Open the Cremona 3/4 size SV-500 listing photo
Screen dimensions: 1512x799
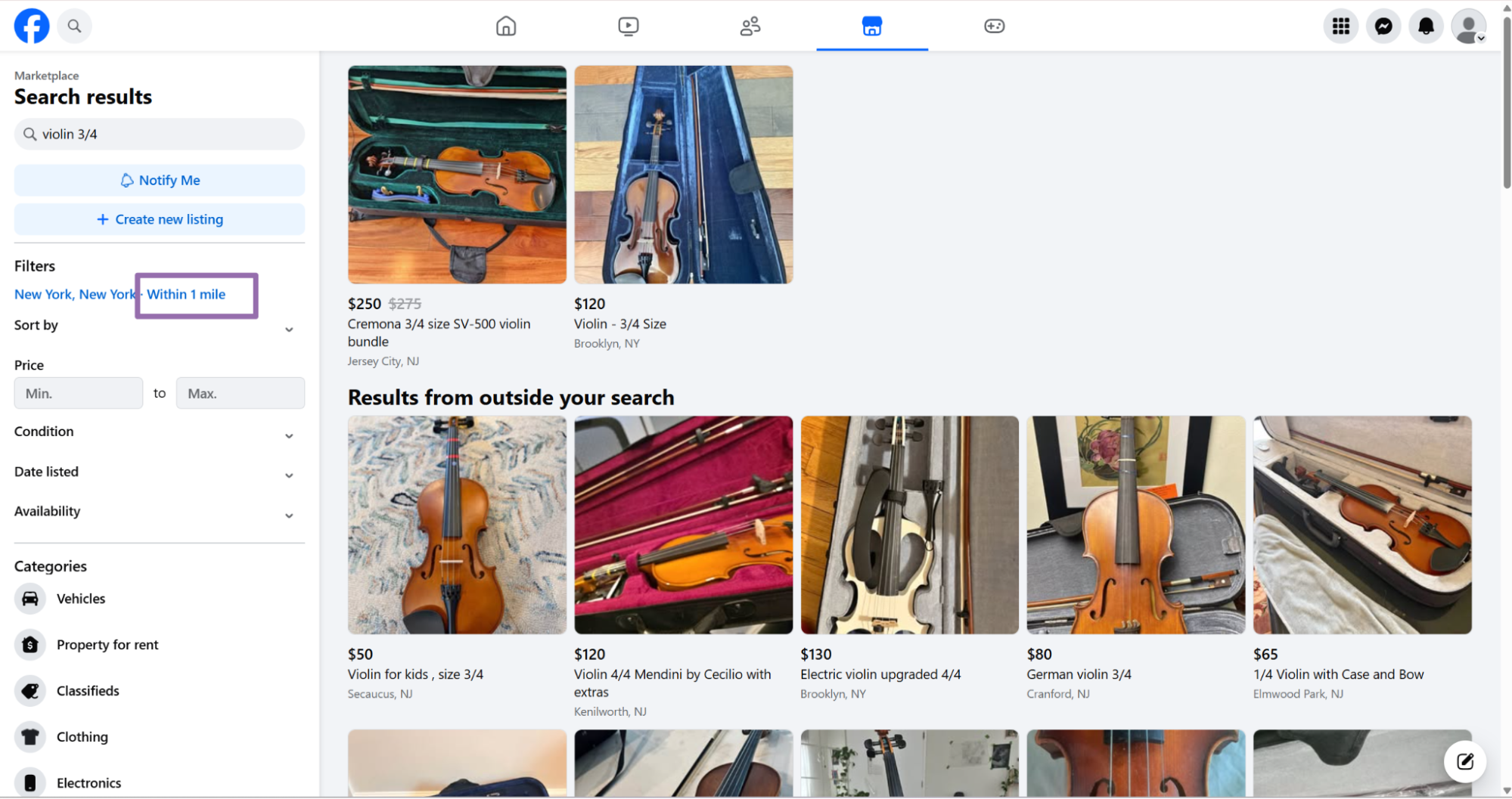click(x=457, y=175)
